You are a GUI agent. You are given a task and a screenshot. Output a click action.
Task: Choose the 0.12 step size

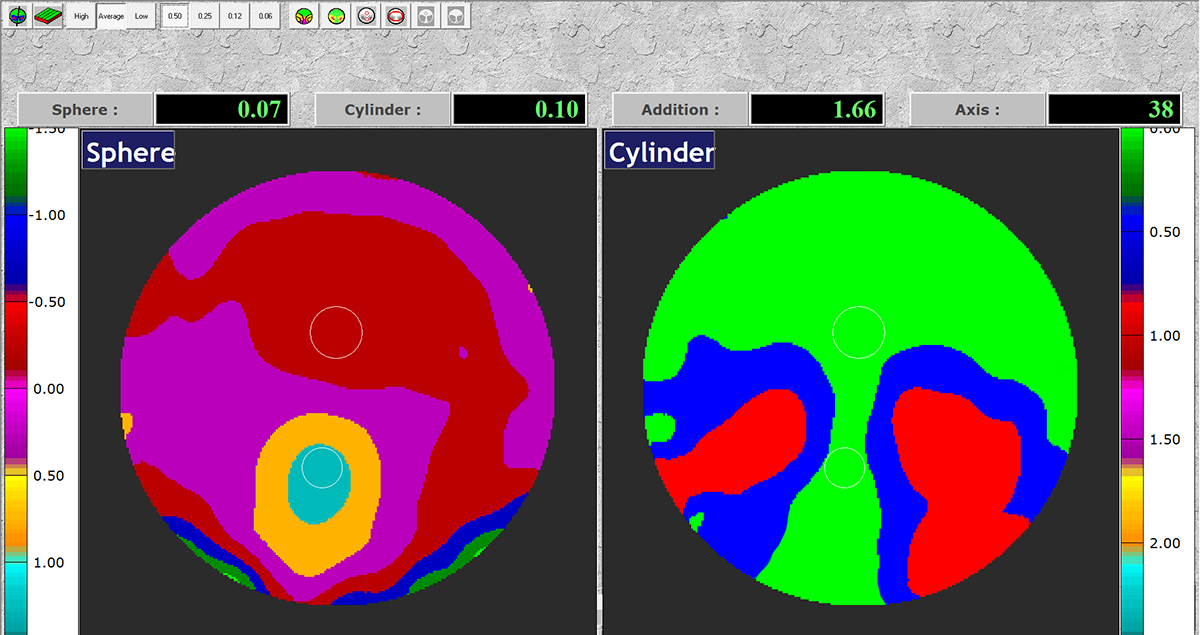235,16
